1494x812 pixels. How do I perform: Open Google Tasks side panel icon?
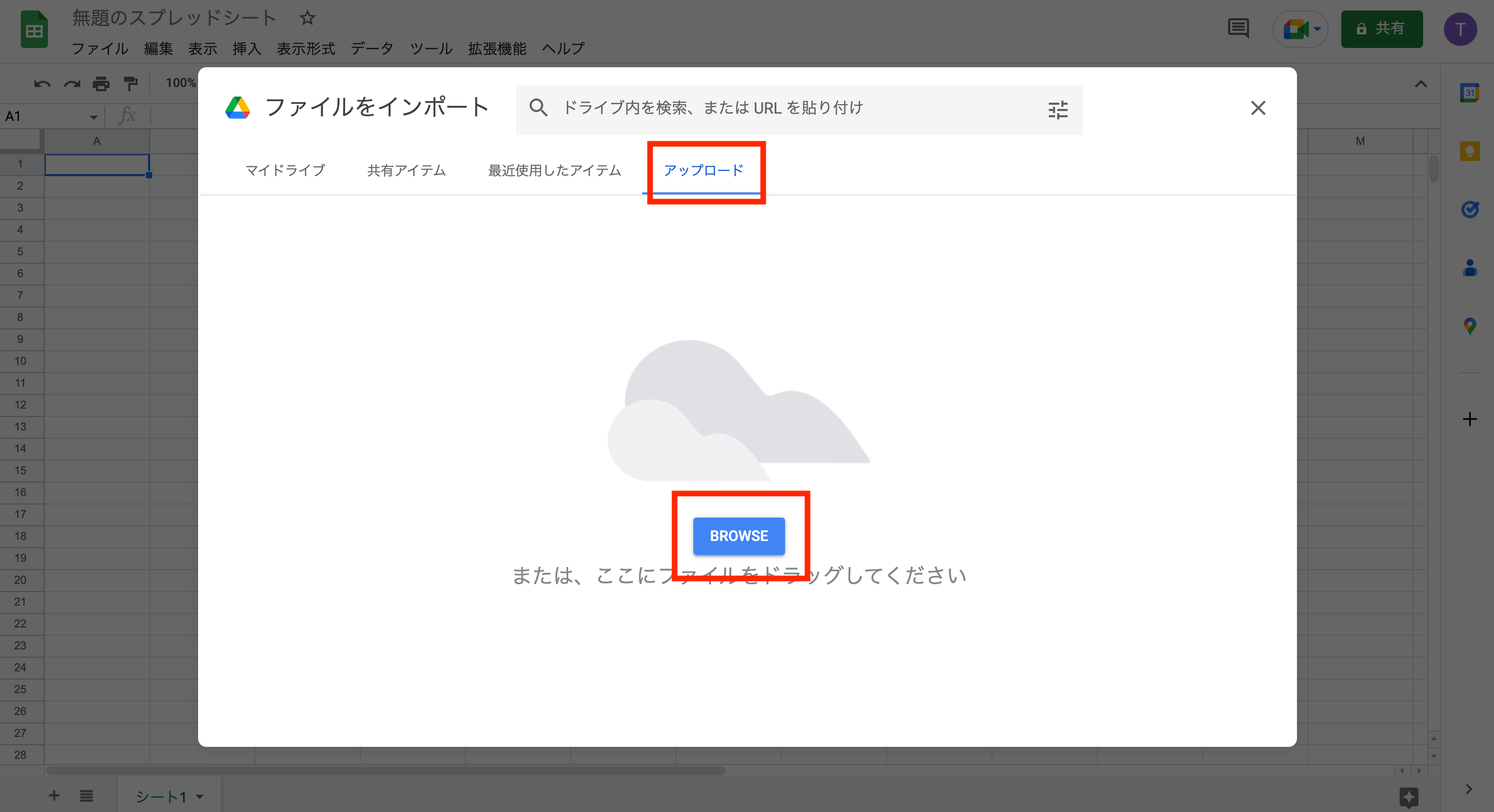pyautogui.click(x=1469, y=210)
